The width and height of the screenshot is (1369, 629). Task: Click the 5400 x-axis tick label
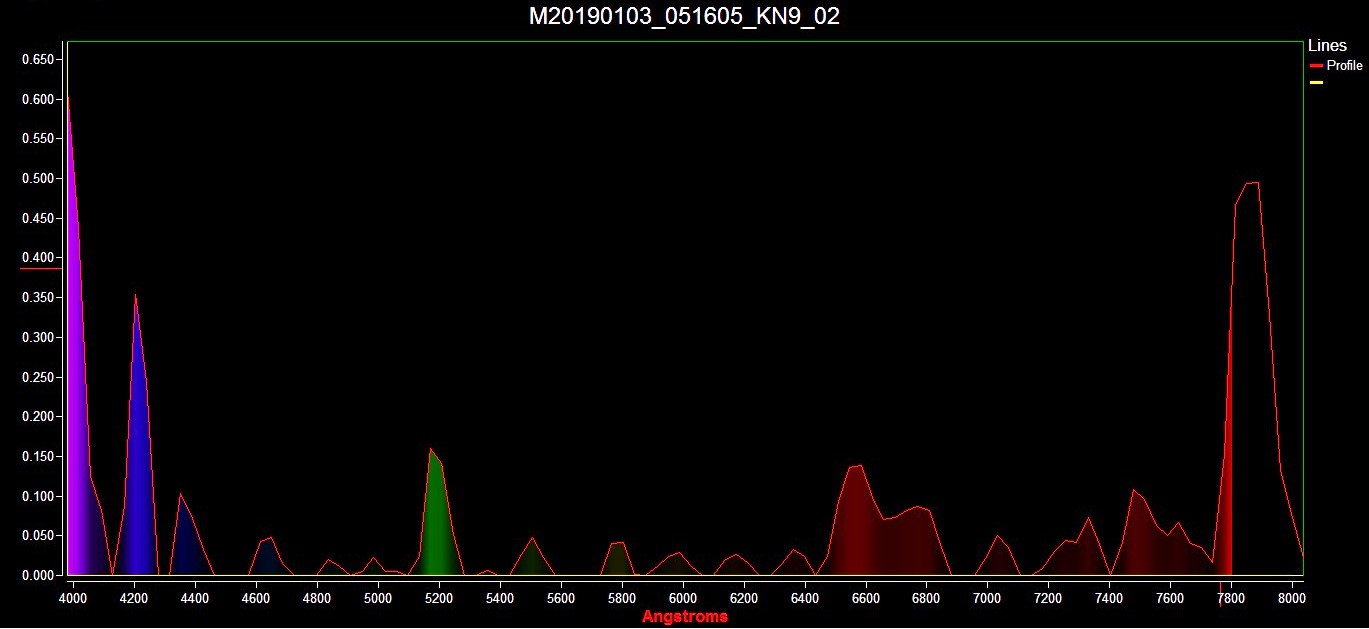(x=500, y=598)
